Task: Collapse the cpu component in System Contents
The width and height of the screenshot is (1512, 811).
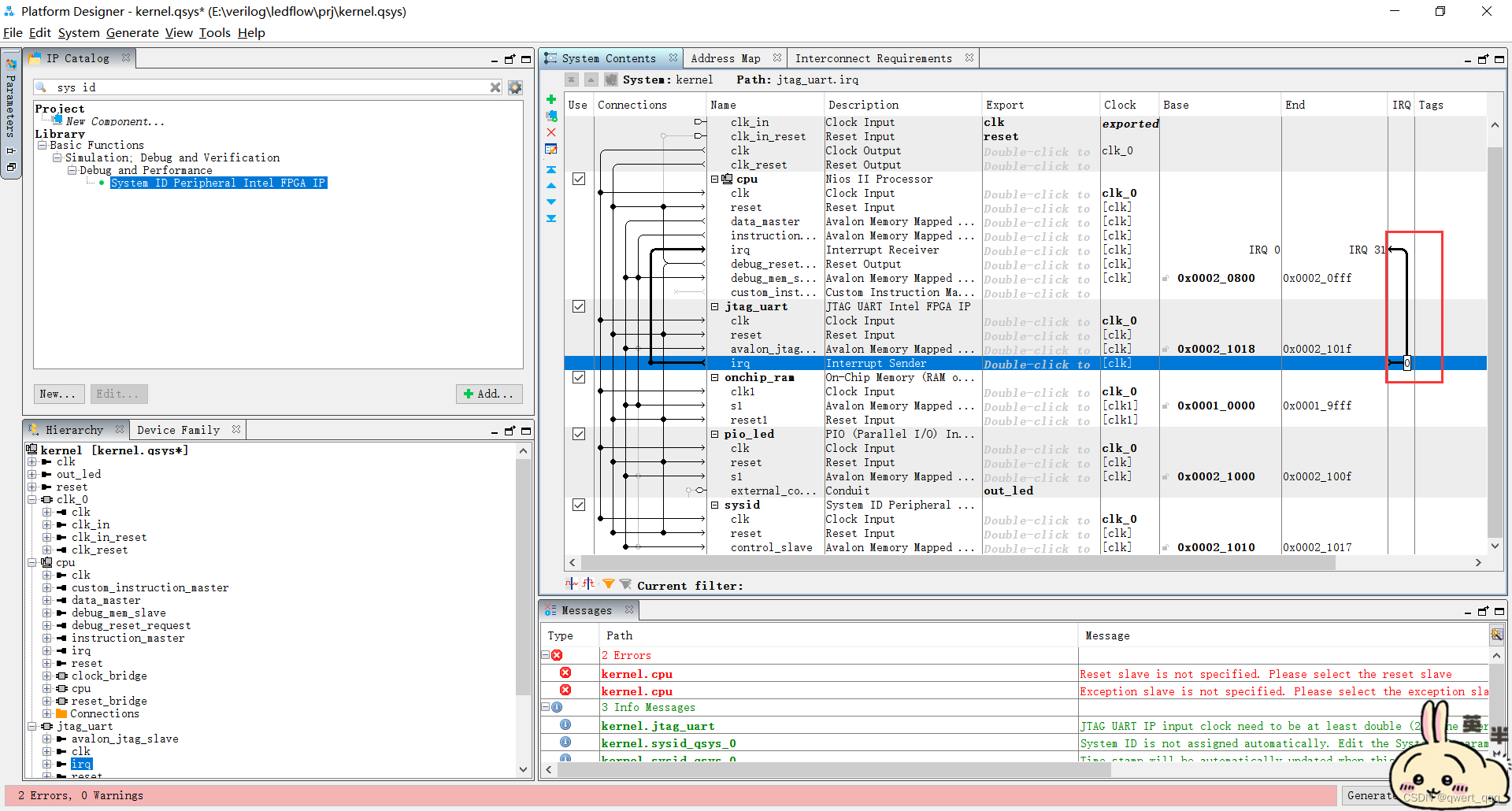Action: point(715,179)
